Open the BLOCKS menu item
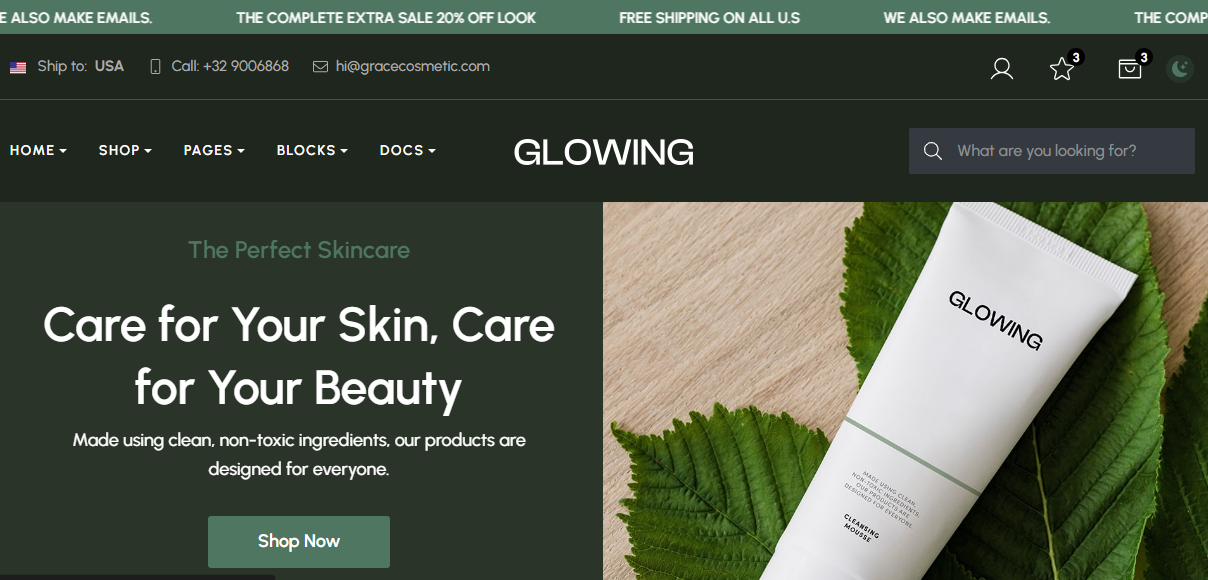Viewport: 1208px width, 580px height. 312,150
